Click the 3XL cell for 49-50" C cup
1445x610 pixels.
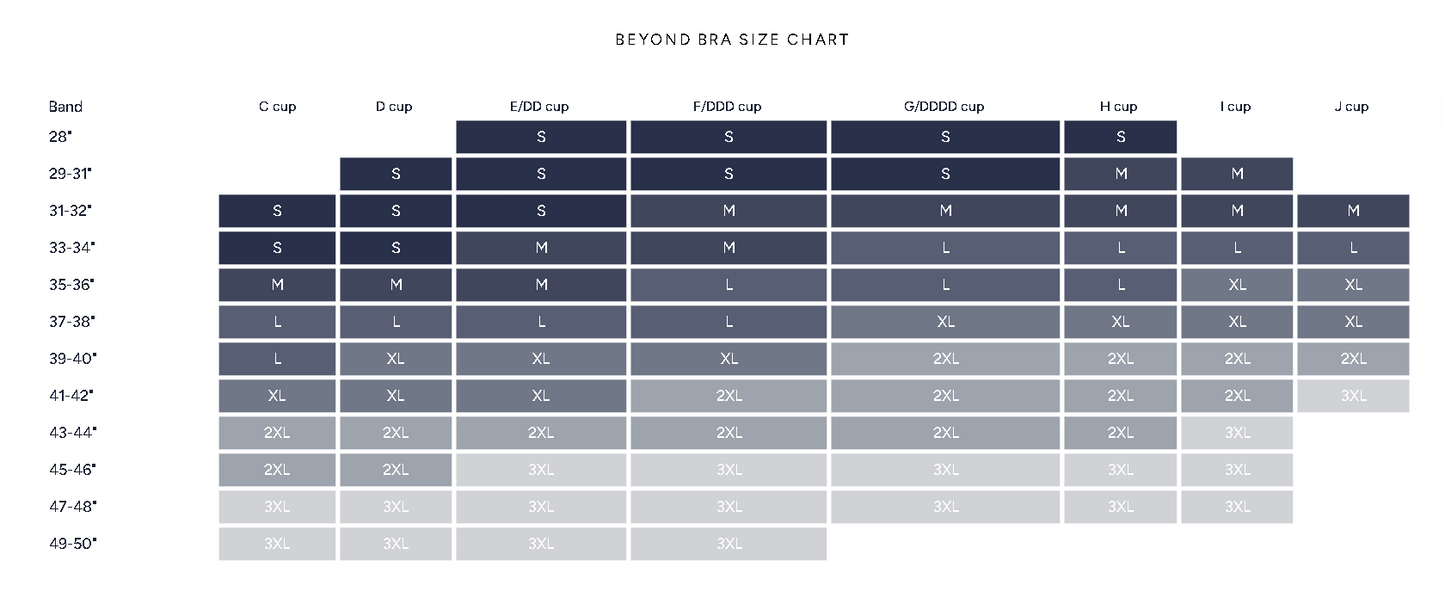(x=277, y=544)
